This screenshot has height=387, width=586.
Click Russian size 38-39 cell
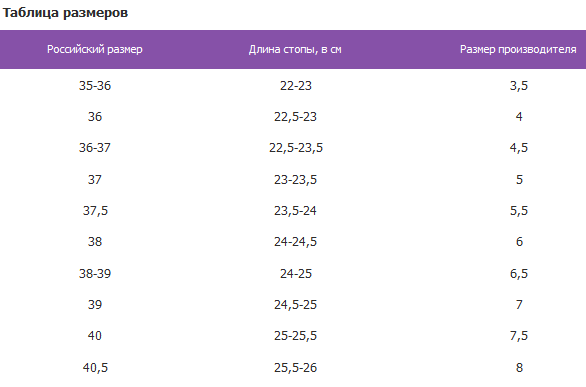point(95,274)
